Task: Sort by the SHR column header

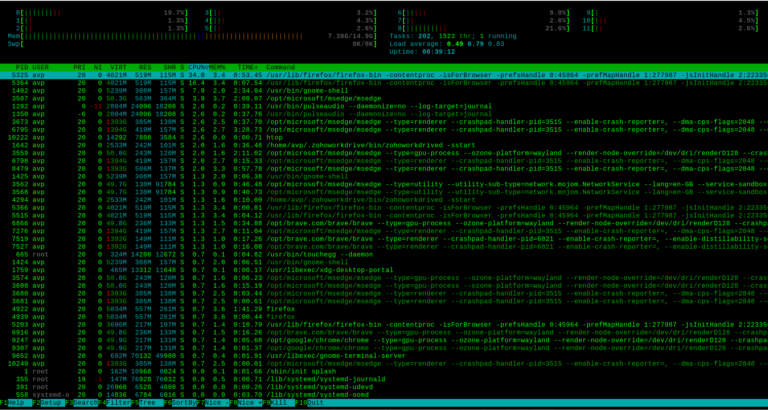Action: (x=169, y=67)
